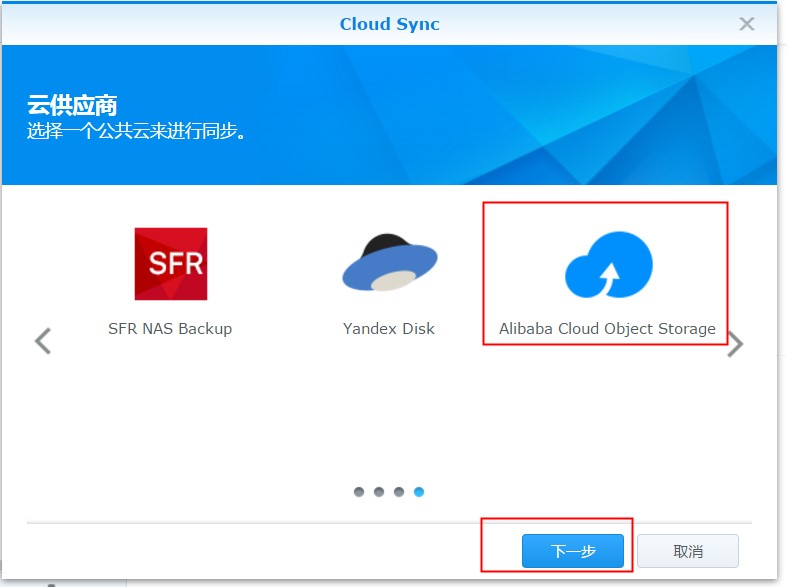
Task: Select the SFR NAS Backup logo
Action: click(x=171, y=264)
